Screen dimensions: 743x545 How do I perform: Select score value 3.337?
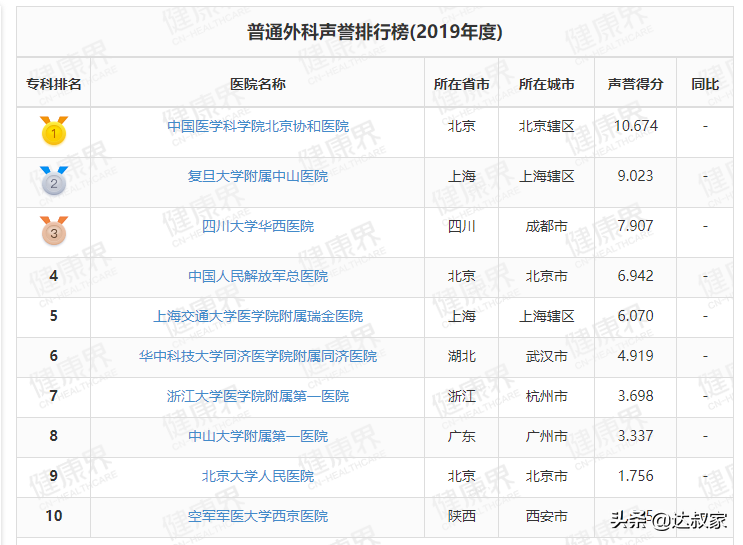[635, 436]
